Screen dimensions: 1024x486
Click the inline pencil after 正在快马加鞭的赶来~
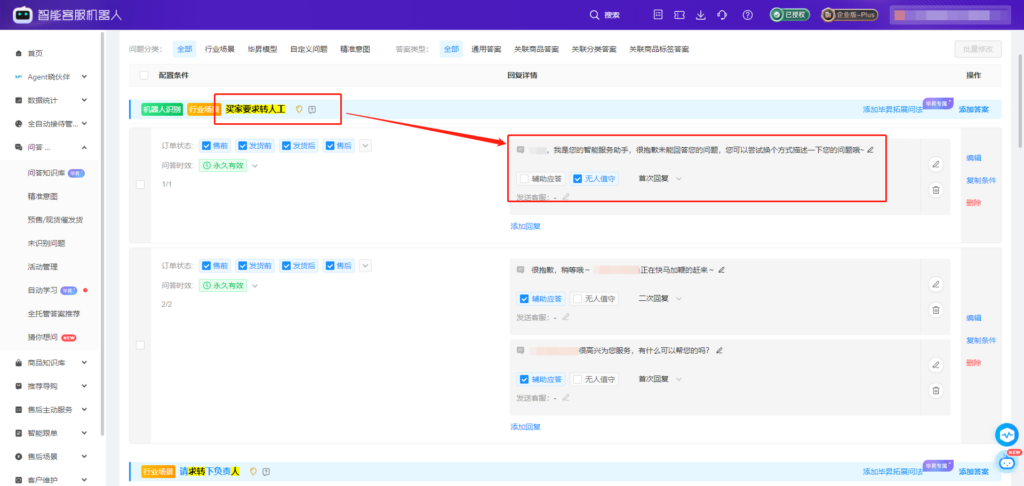(722, 270)
